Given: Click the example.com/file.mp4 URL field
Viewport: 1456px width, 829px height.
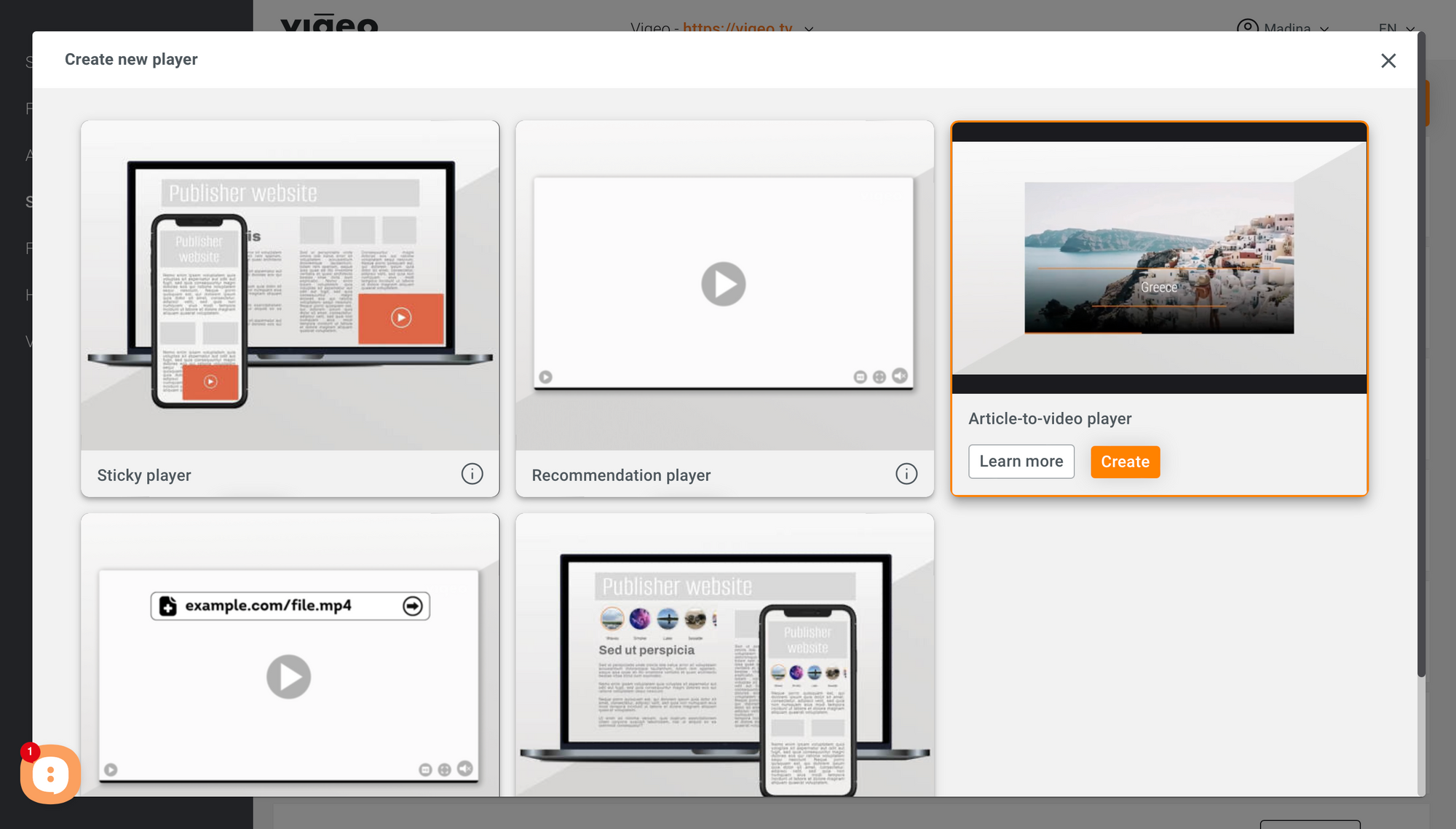Looking at the screenshot, I should pyautogui.click(x=290, y=605).
